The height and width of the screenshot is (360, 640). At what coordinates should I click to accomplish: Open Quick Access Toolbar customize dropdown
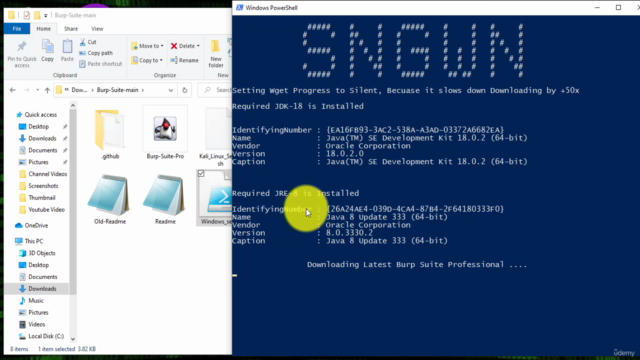tap(46, 16)
